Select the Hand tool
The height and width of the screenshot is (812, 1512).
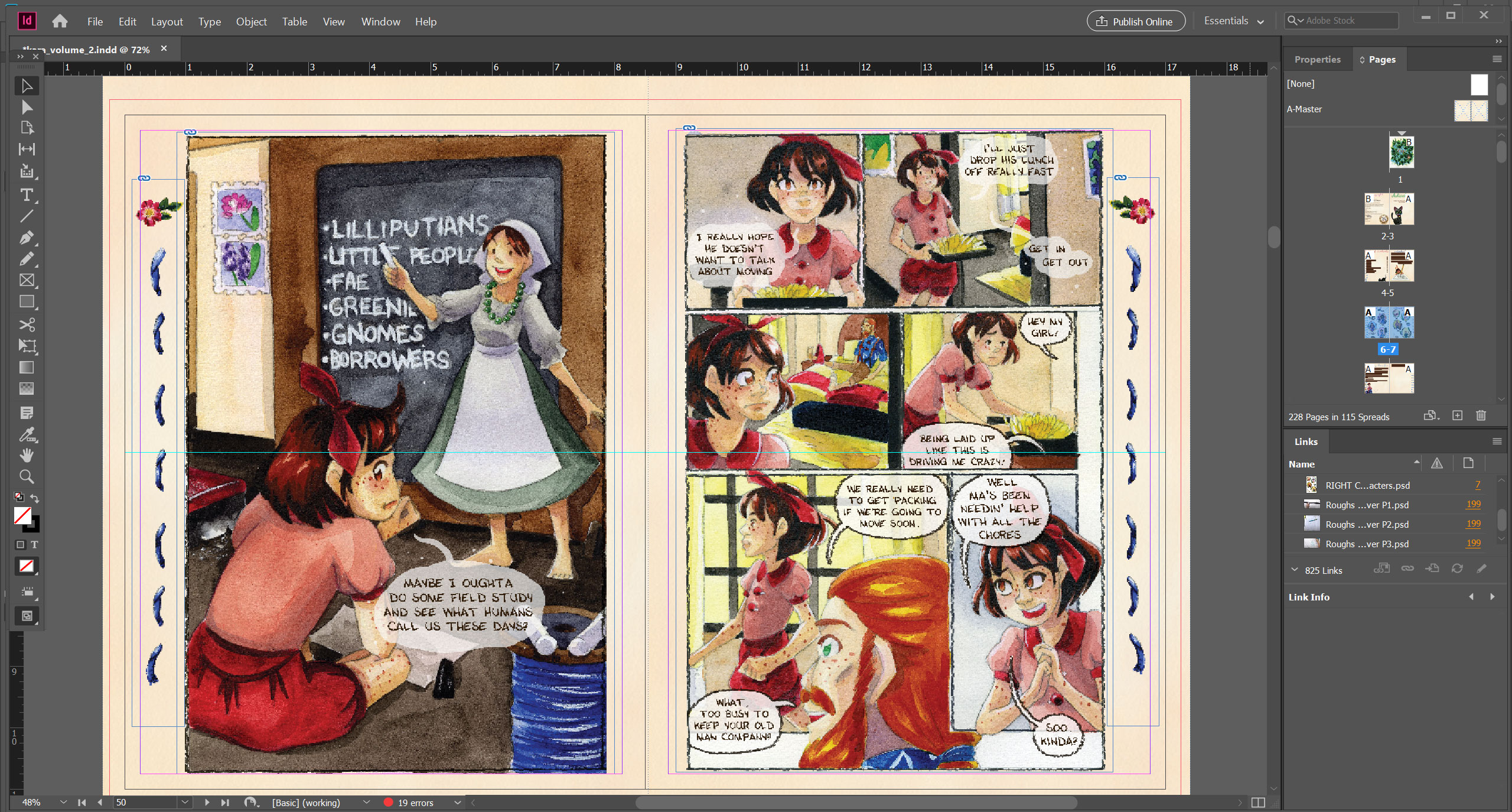click(27, 455)
